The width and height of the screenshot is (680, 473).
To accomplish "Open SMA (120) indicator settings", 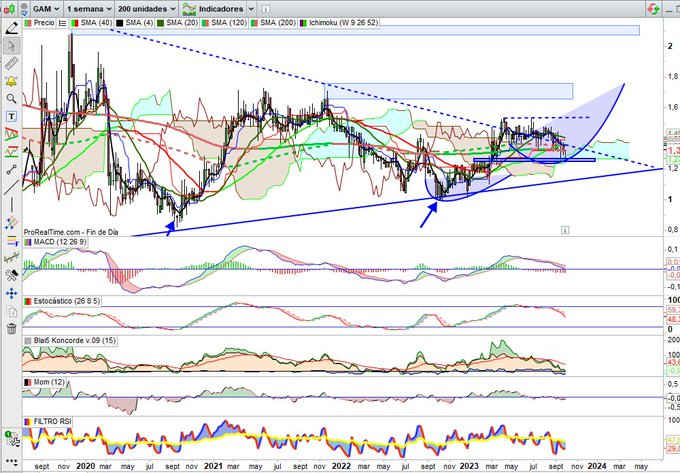I will 229,23.
